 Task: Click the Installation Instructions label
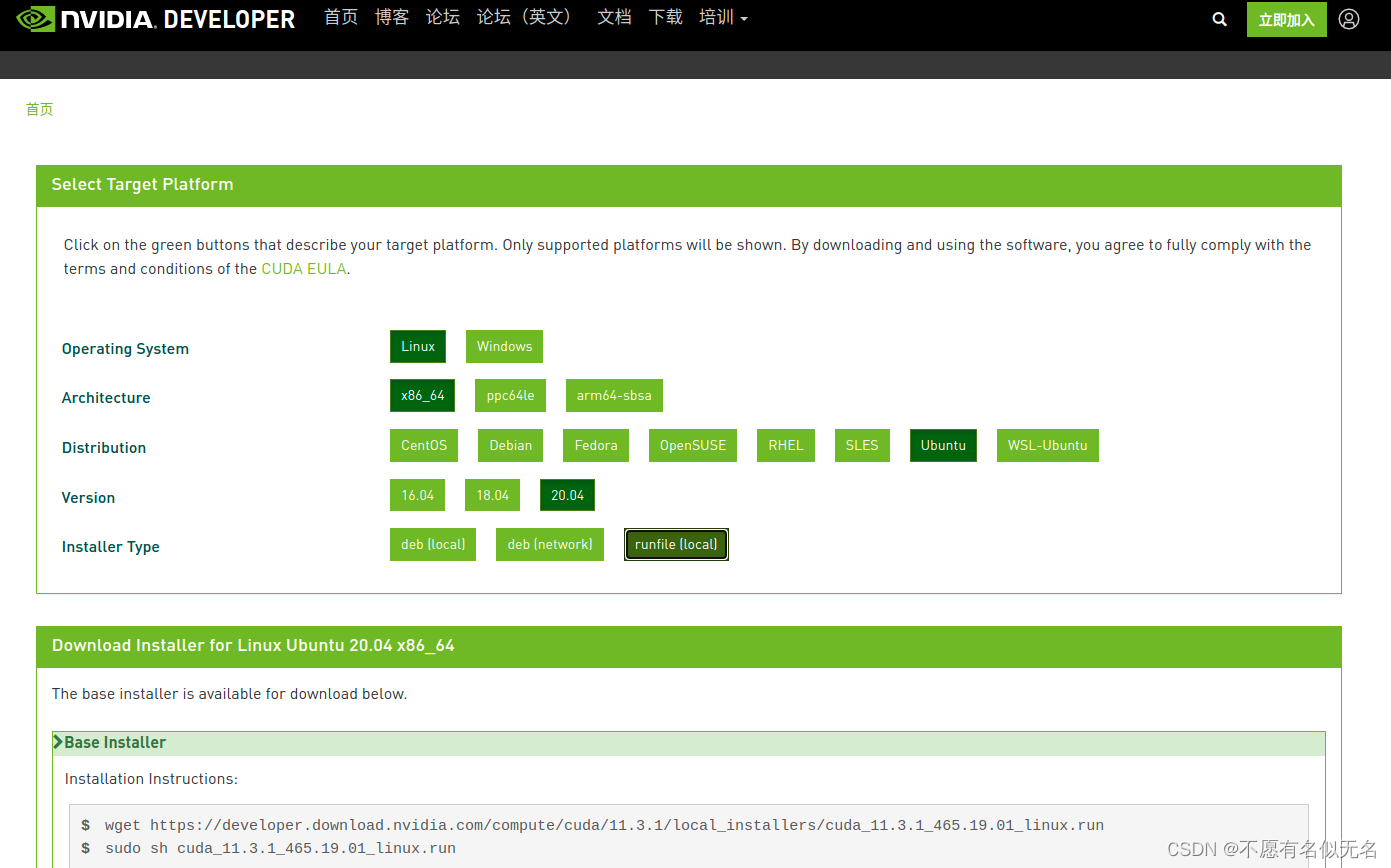coord(151,779)
